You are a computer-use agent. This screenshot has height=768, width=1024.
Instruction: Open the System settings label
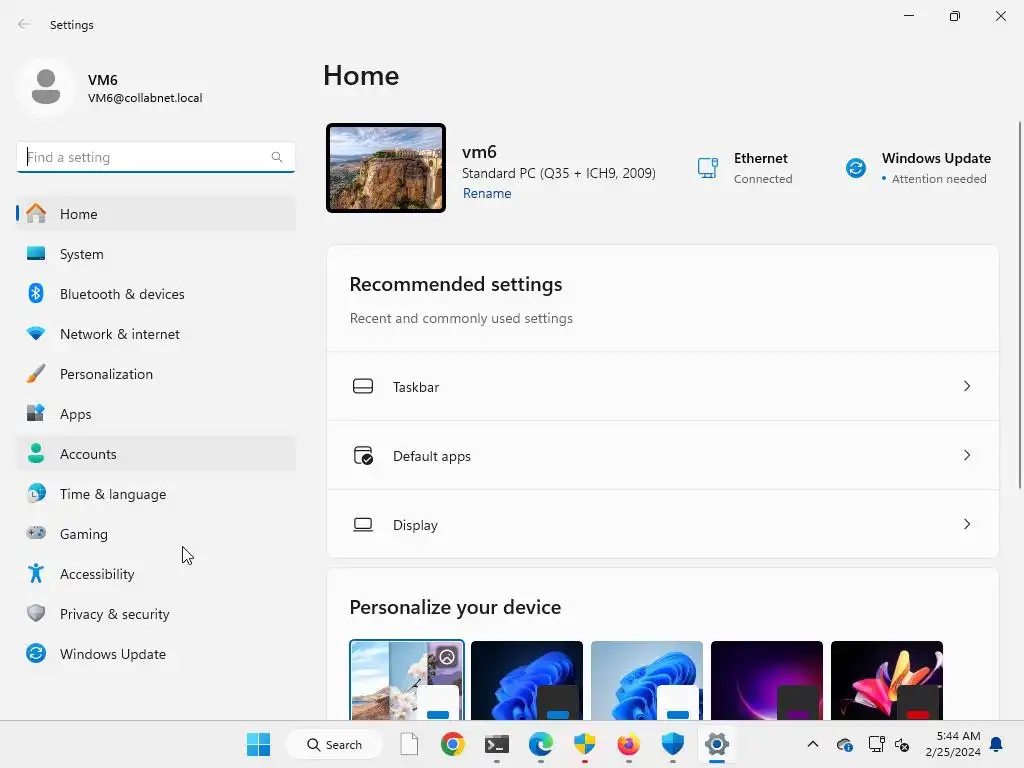pos(82,254)
